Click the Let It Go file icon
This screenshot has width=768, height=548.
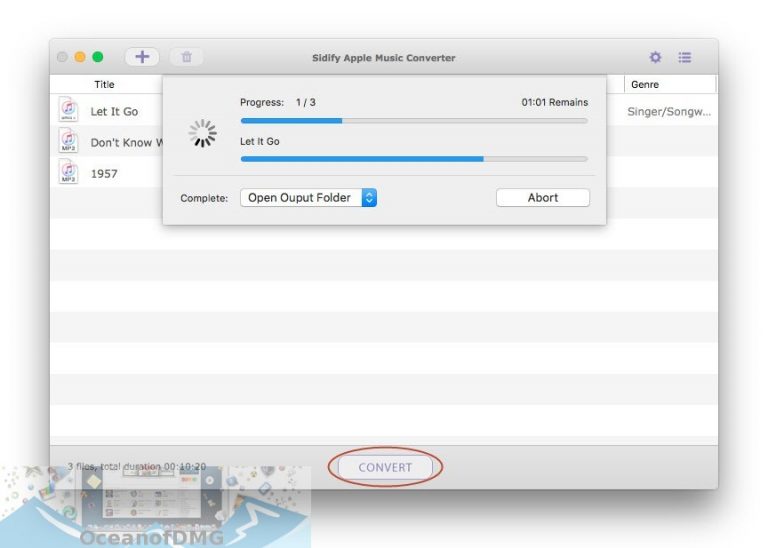[69, 109]
